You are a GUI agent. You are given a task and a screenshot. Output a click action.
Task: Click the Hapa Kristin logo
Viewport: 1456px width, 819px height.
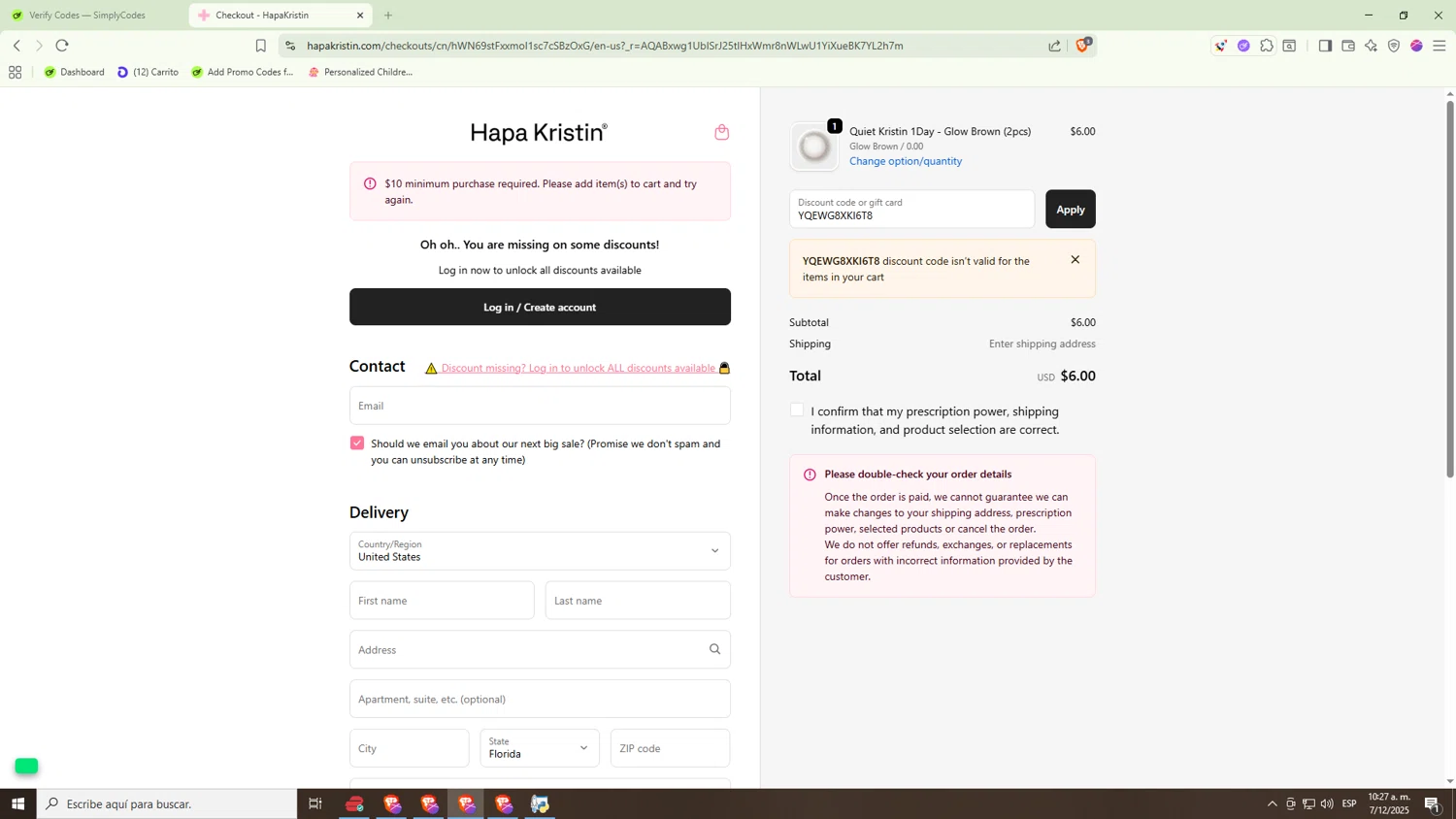click(x=539, y=133)
